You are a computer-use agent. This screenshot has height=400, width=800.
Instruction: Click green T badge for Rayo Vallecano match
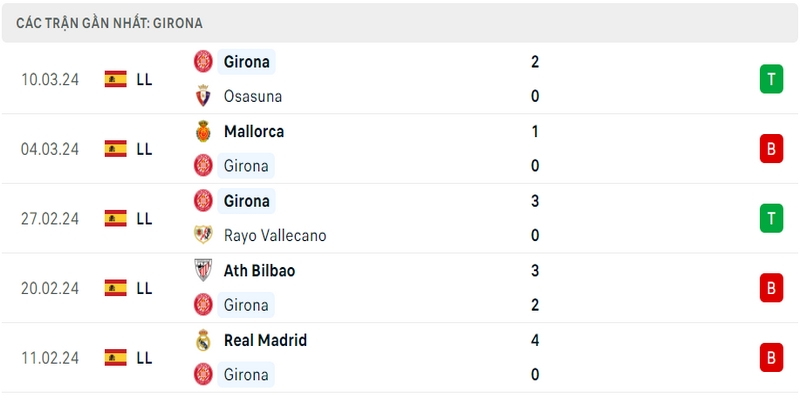click(771, 218)
